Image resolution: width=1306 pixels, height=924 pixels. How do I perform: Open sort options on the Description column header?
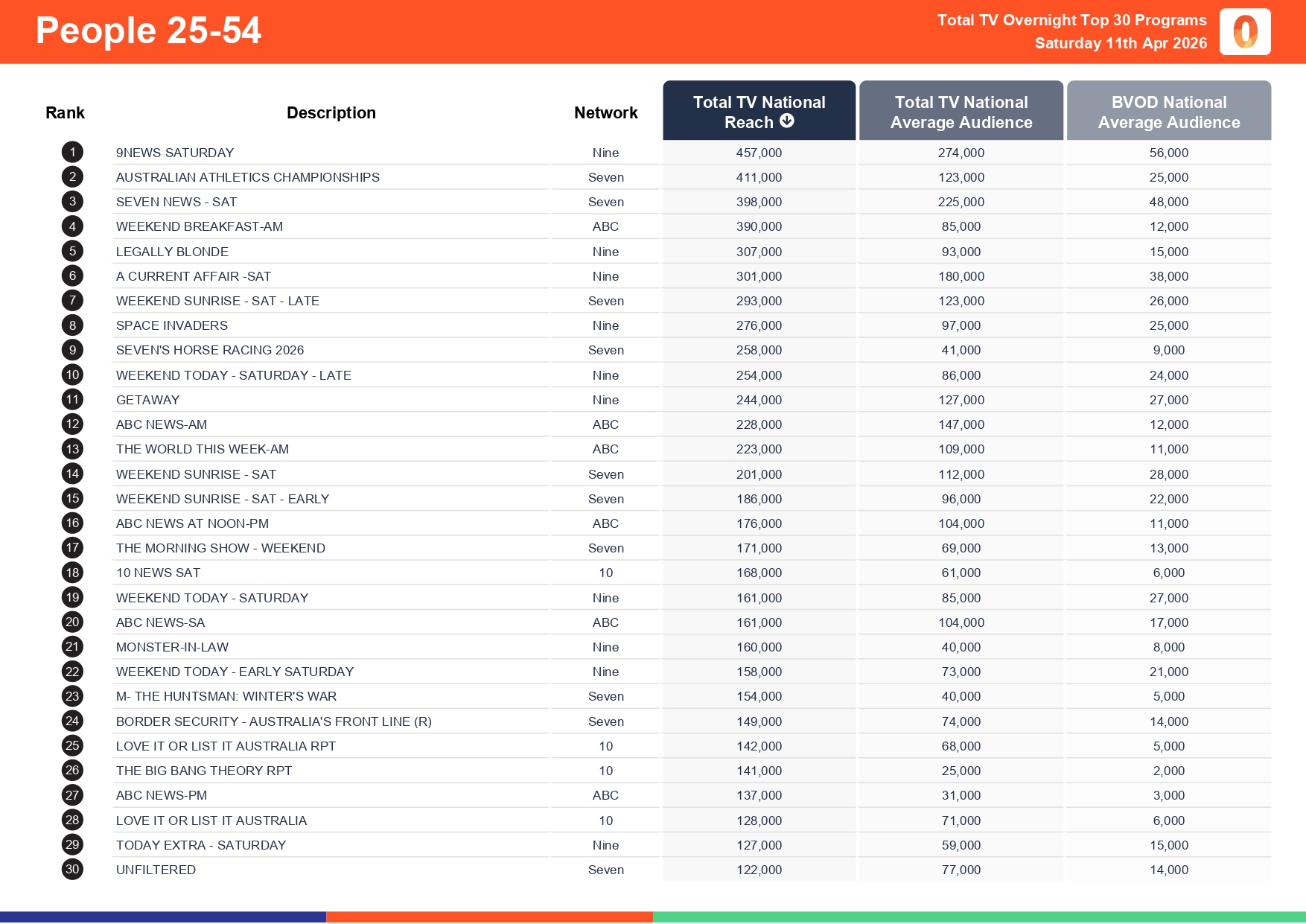pyautogui.click(x=331, y=112)
